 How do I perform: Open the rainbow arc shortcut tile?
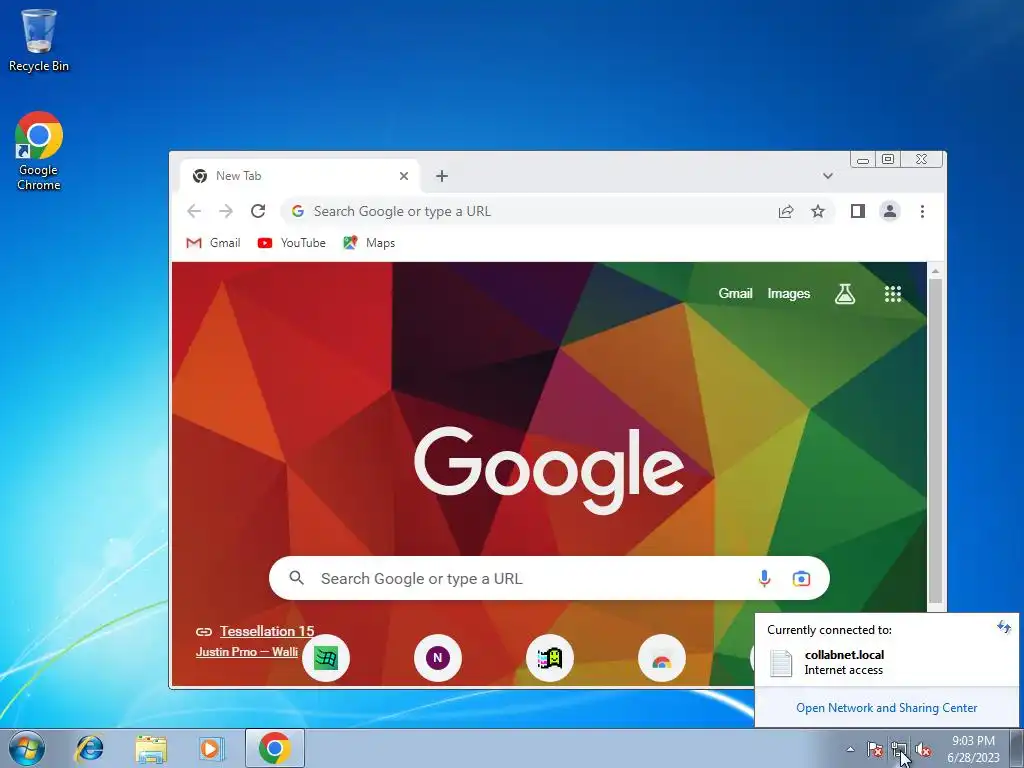point(662,658)
